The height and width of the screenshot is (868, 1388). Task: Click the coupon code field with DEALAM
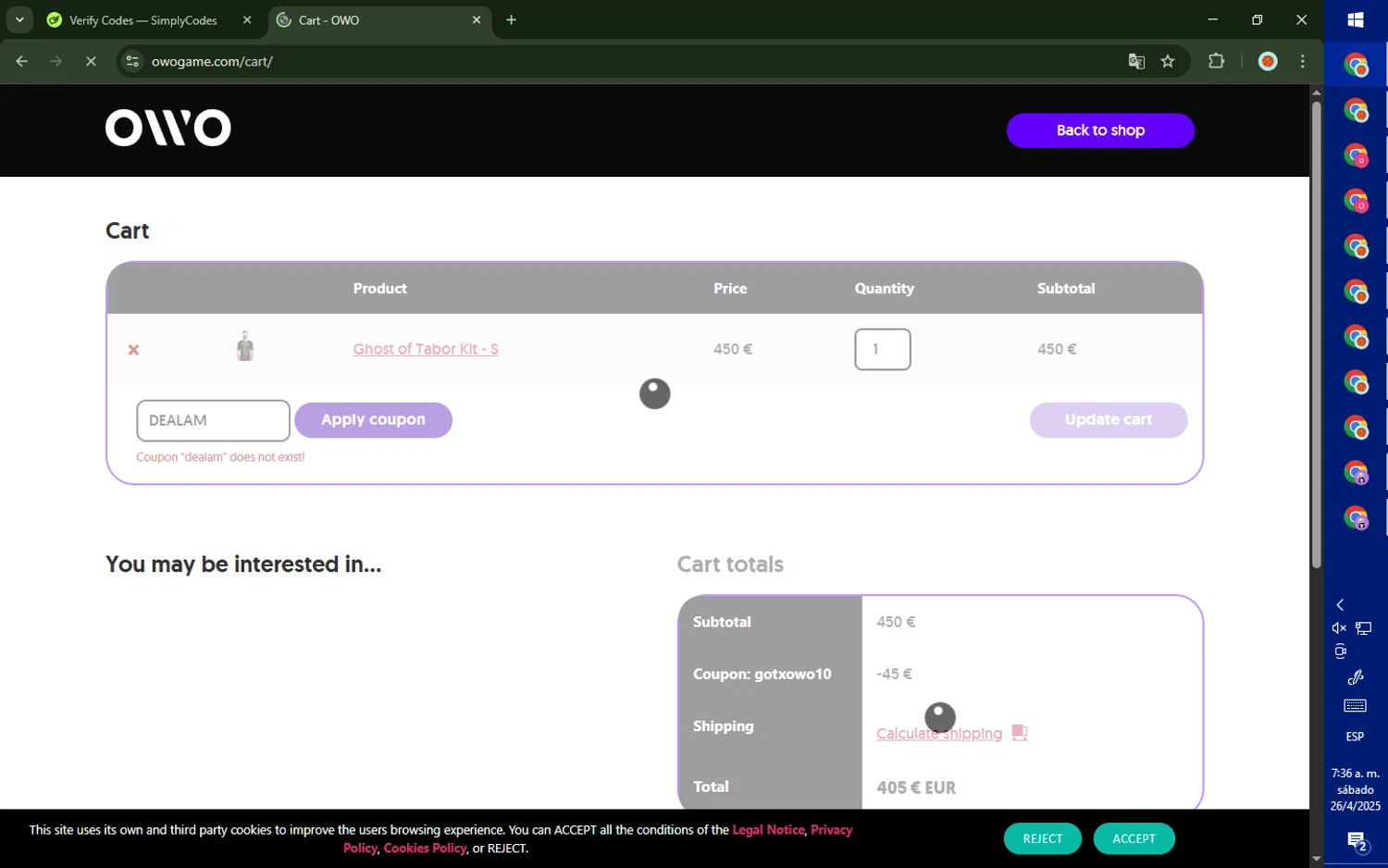tap(213, 420)
